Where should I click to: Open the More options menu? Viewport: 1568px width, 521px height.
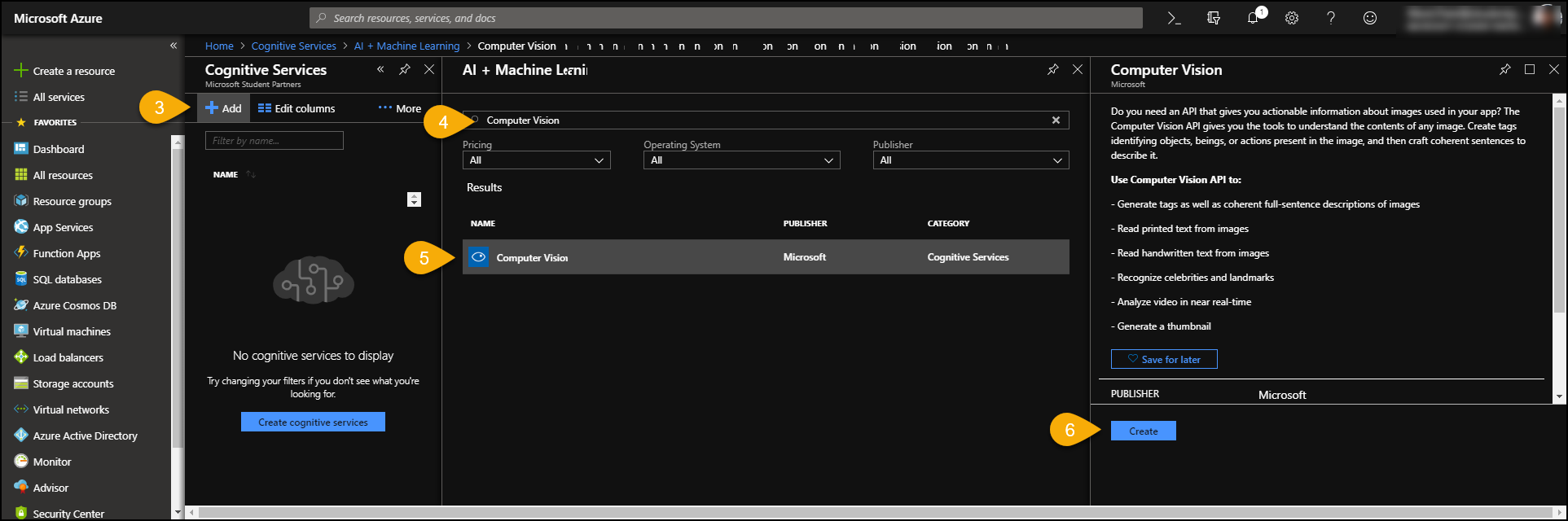coord(400,108)
